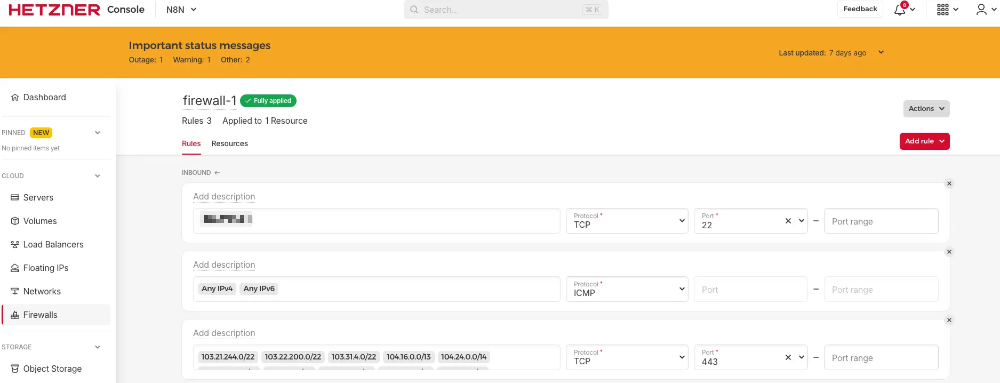Clear the port 22 value
Viewport: 1000px width, 383px height.
click(788, 220)
